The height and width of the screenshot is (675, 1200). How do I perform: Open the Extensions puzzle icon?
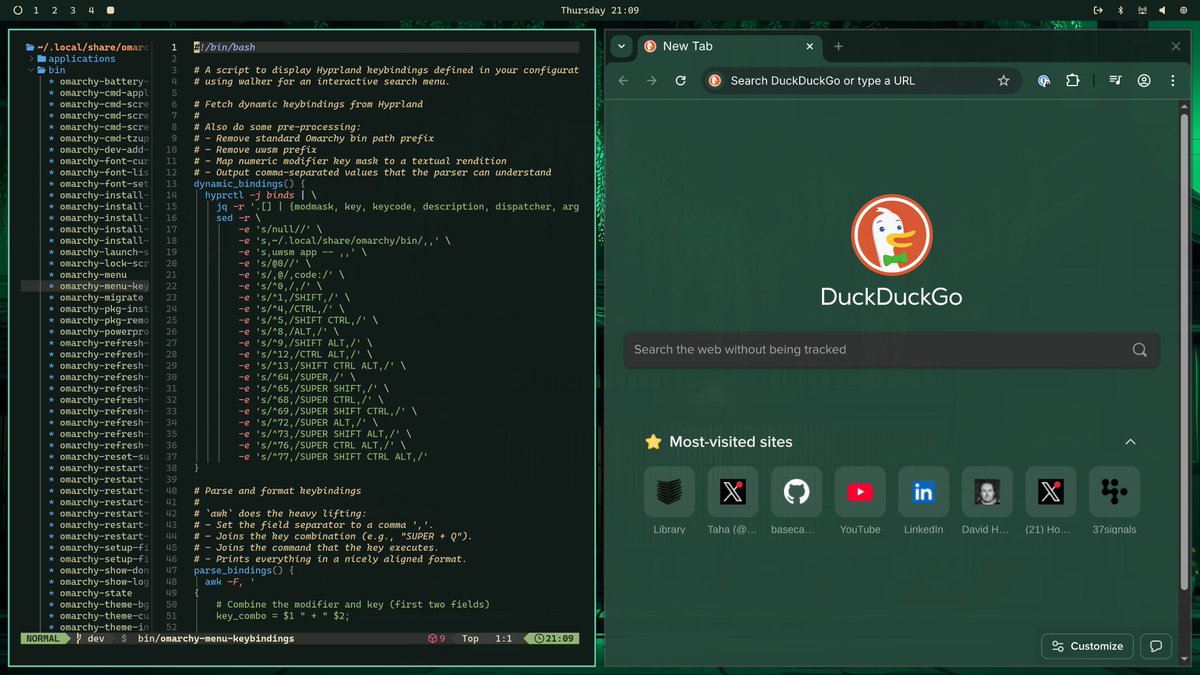point(1072,81)
